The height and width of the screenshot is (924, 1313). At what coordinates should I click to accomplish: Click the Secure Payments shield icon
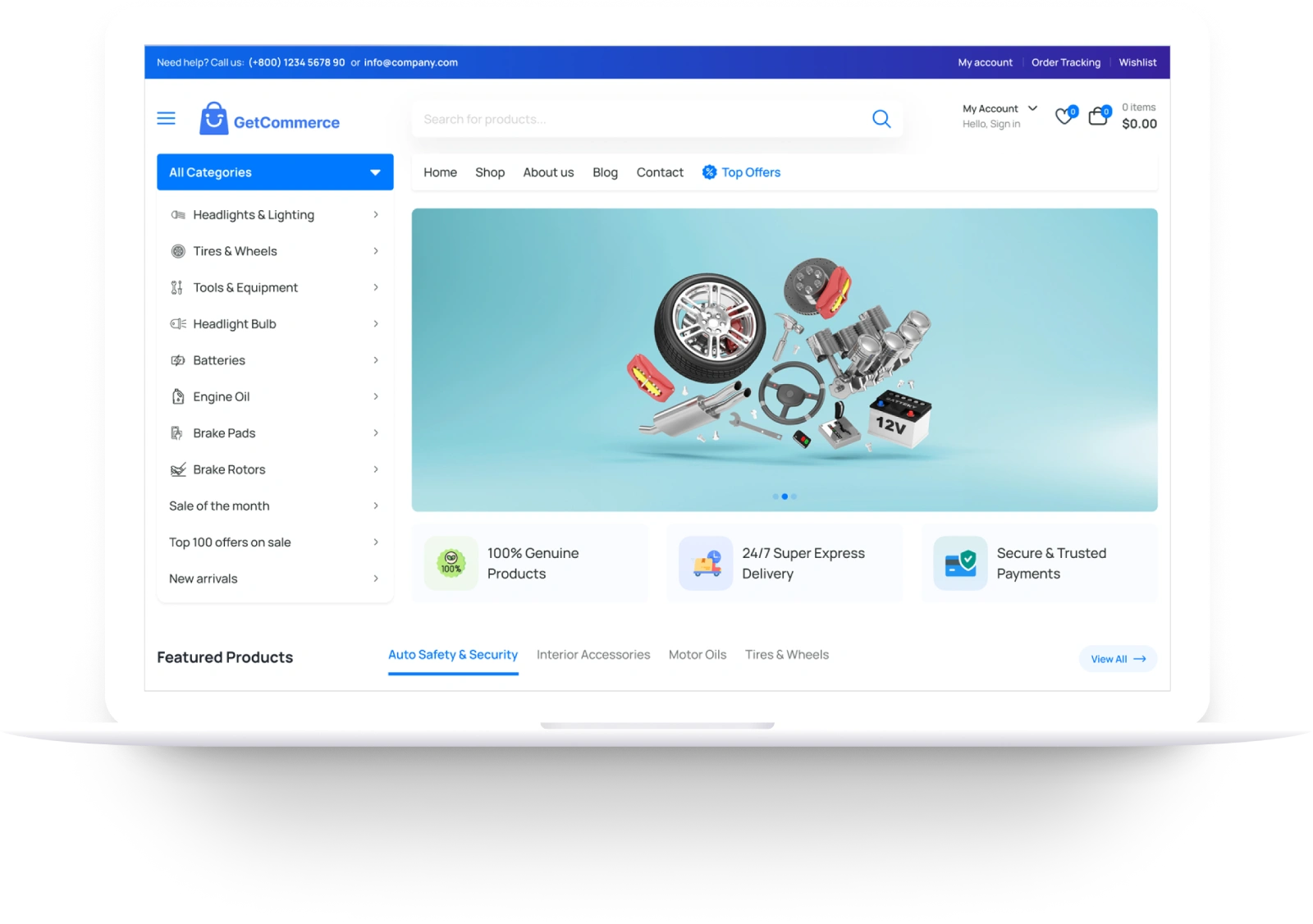pyautogui.click(x=960, y=564)
